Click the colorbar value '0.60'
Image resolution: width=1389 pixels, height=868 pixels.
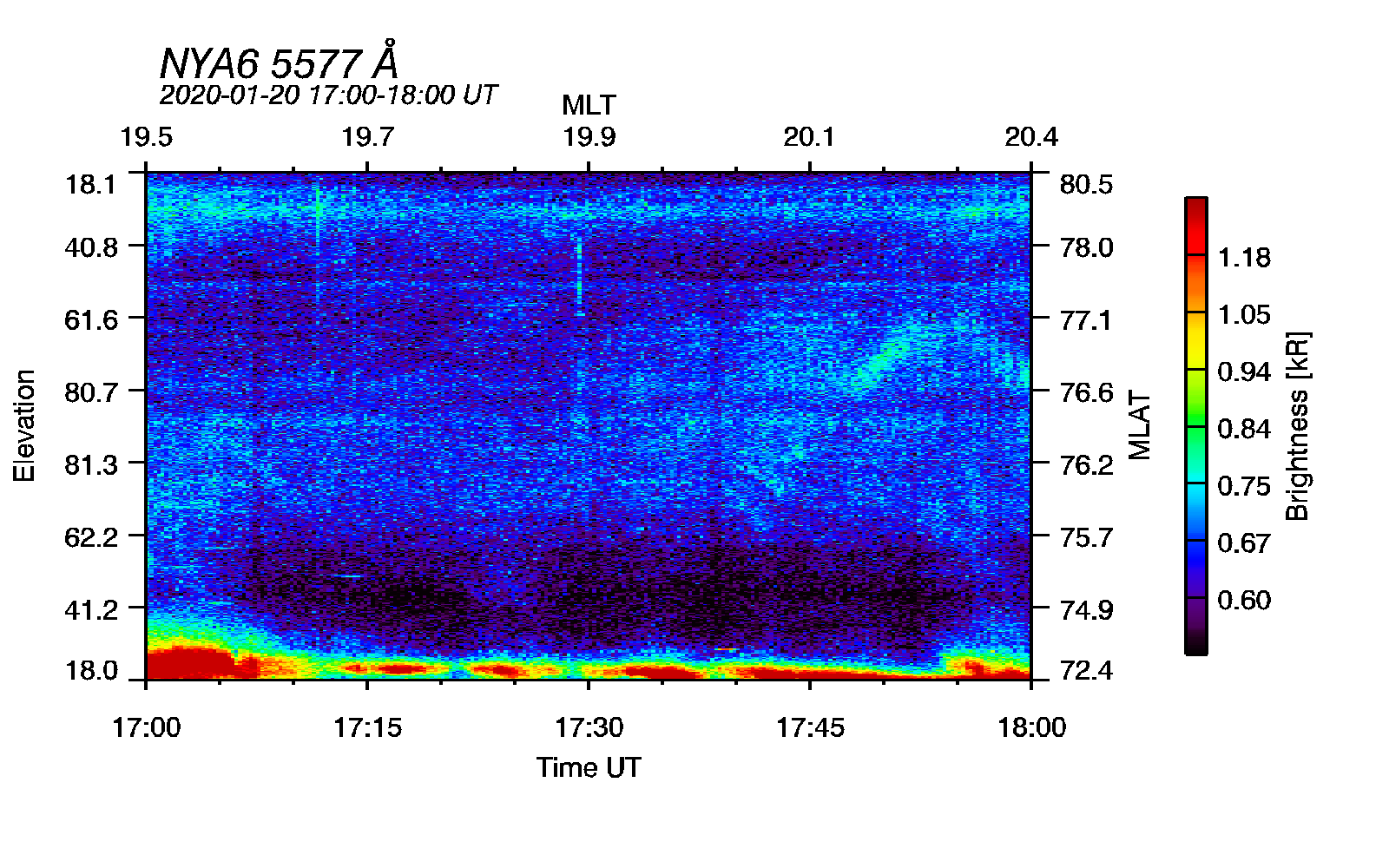[x=1243, y=600]
